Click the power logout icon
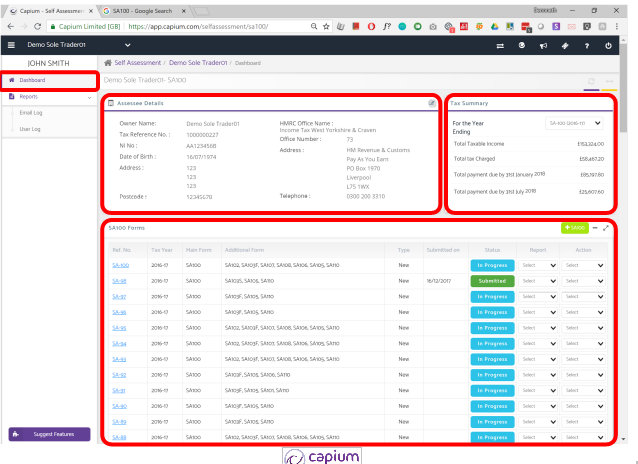 (608, 46)
